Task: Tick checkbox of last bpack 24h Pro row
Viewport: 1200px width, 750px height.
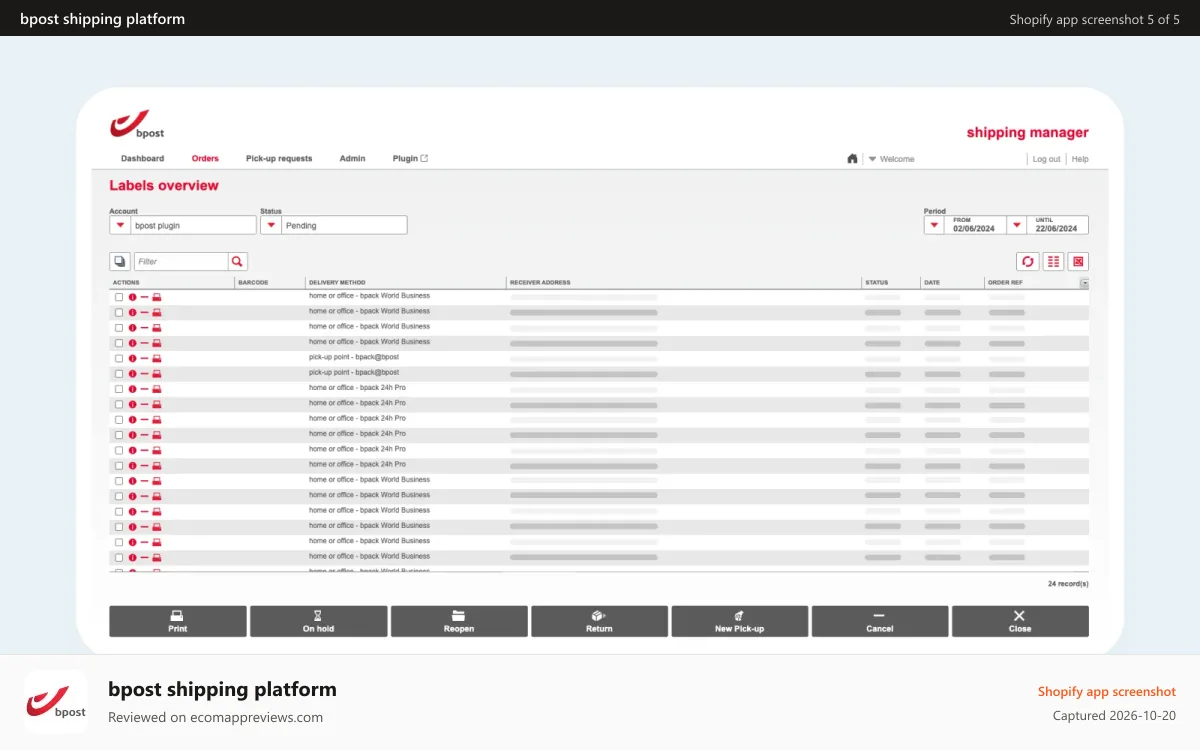Action: pyautogui.click(x=119, y=466)
